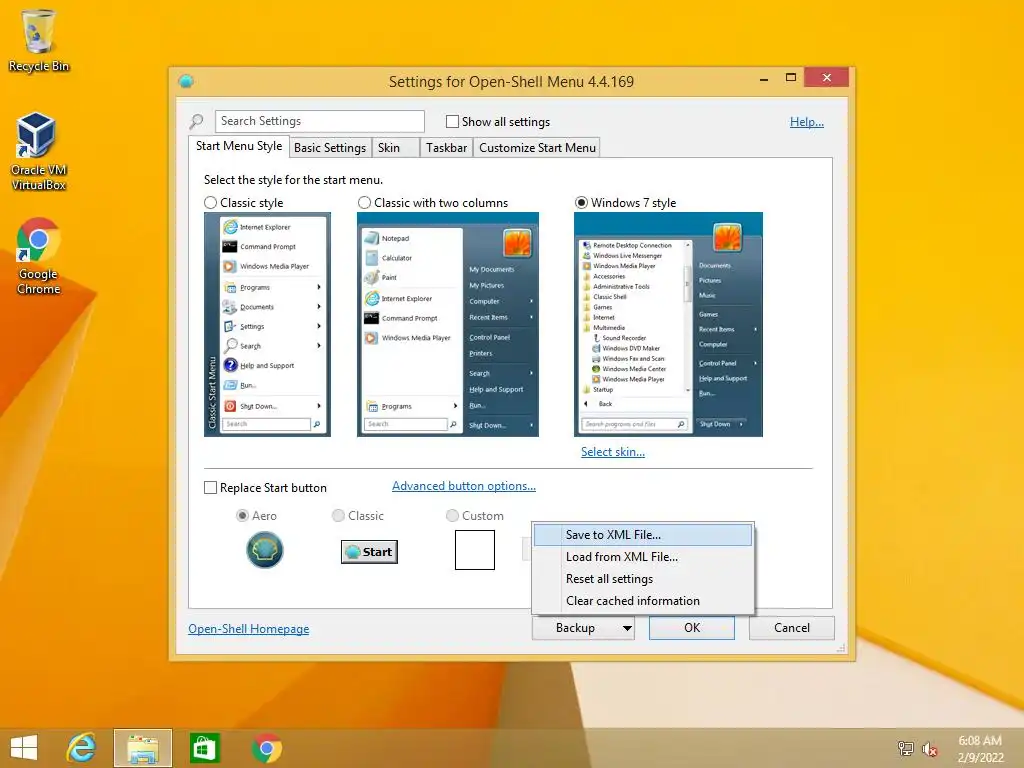Click the Classic style preview thumbnail
Image resolution: width=1024 pixels, height=768 pixels.
pyautogui.click(x=267, y=325)
